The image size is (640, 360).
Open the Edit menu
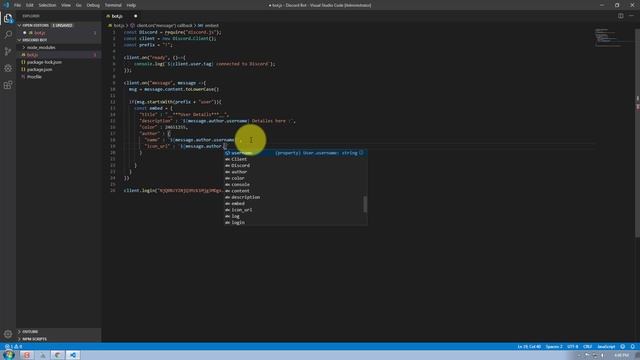pos(29,5)
